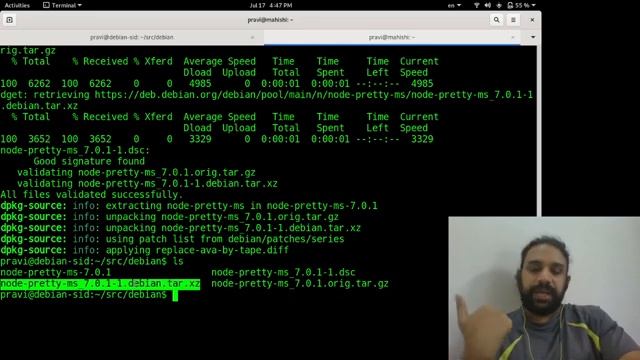Open a new terminal tab using the title bar icon

[9, 20]
